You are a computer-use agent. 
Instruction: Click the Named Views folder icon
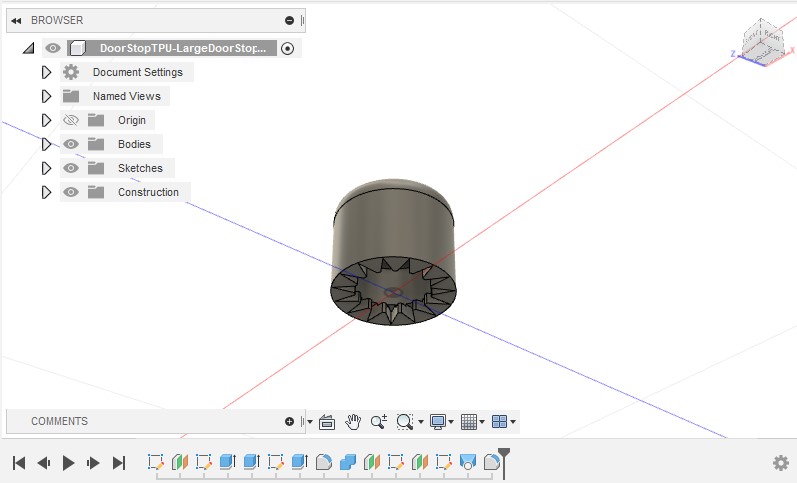click(71, 96)
